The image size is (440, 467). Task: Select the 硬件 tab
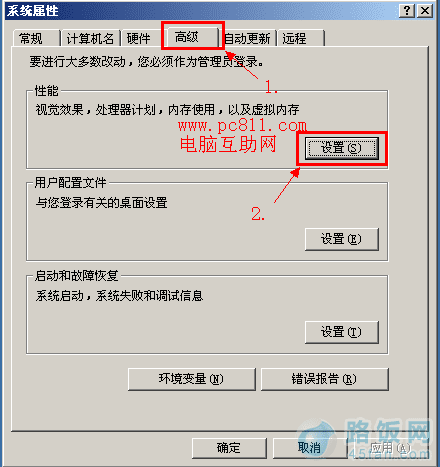[138, 38]
